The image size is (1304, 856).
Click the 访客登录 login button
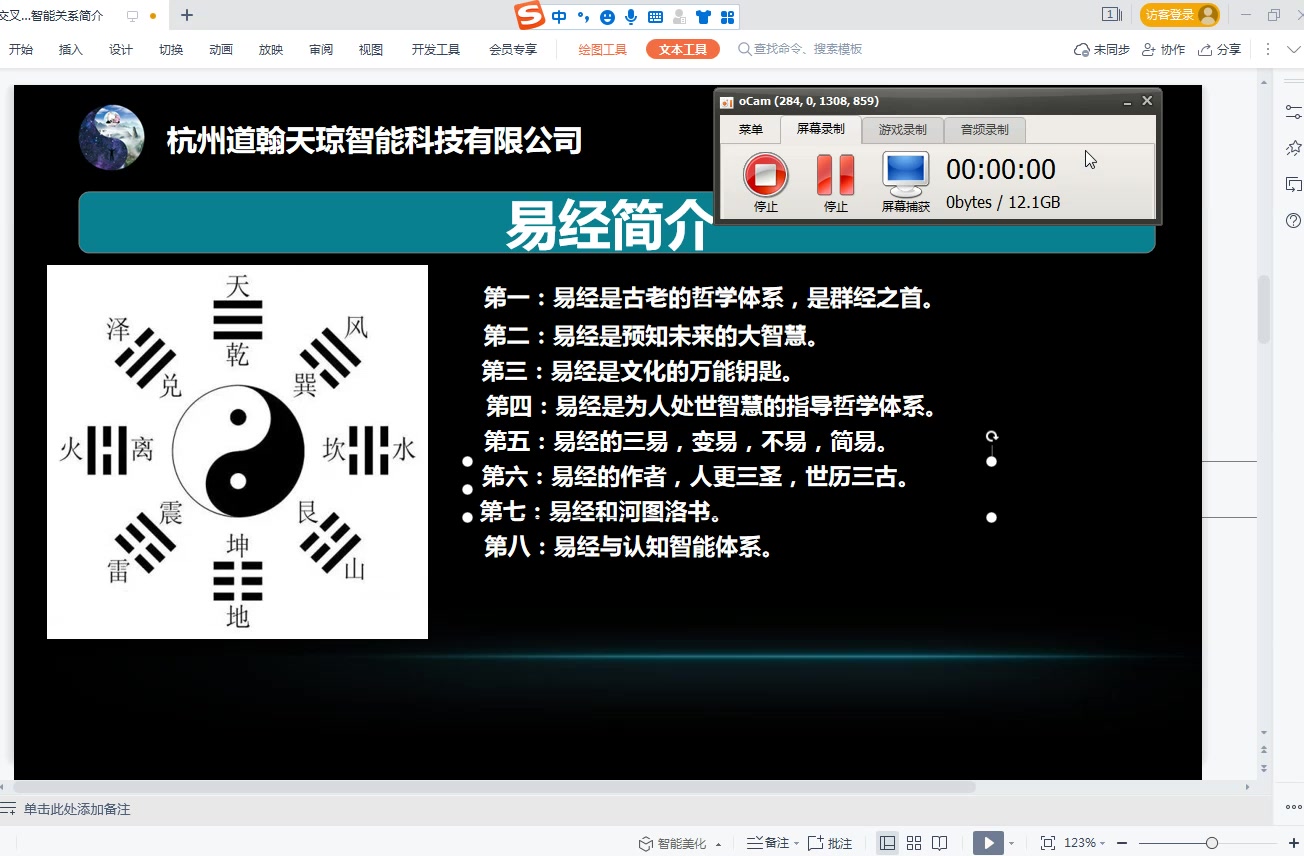coord(1179,15)
